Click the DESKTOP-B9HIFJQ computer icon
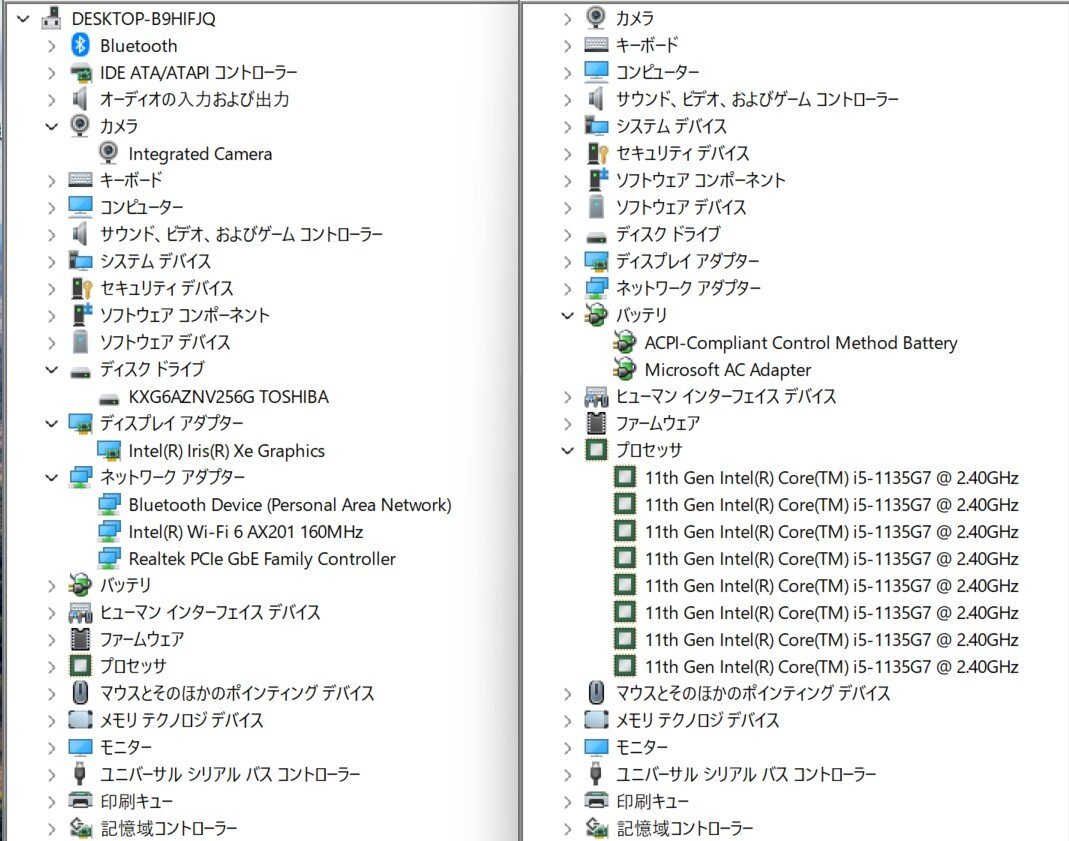This screenshot has width=1069, height=841. 51,18
